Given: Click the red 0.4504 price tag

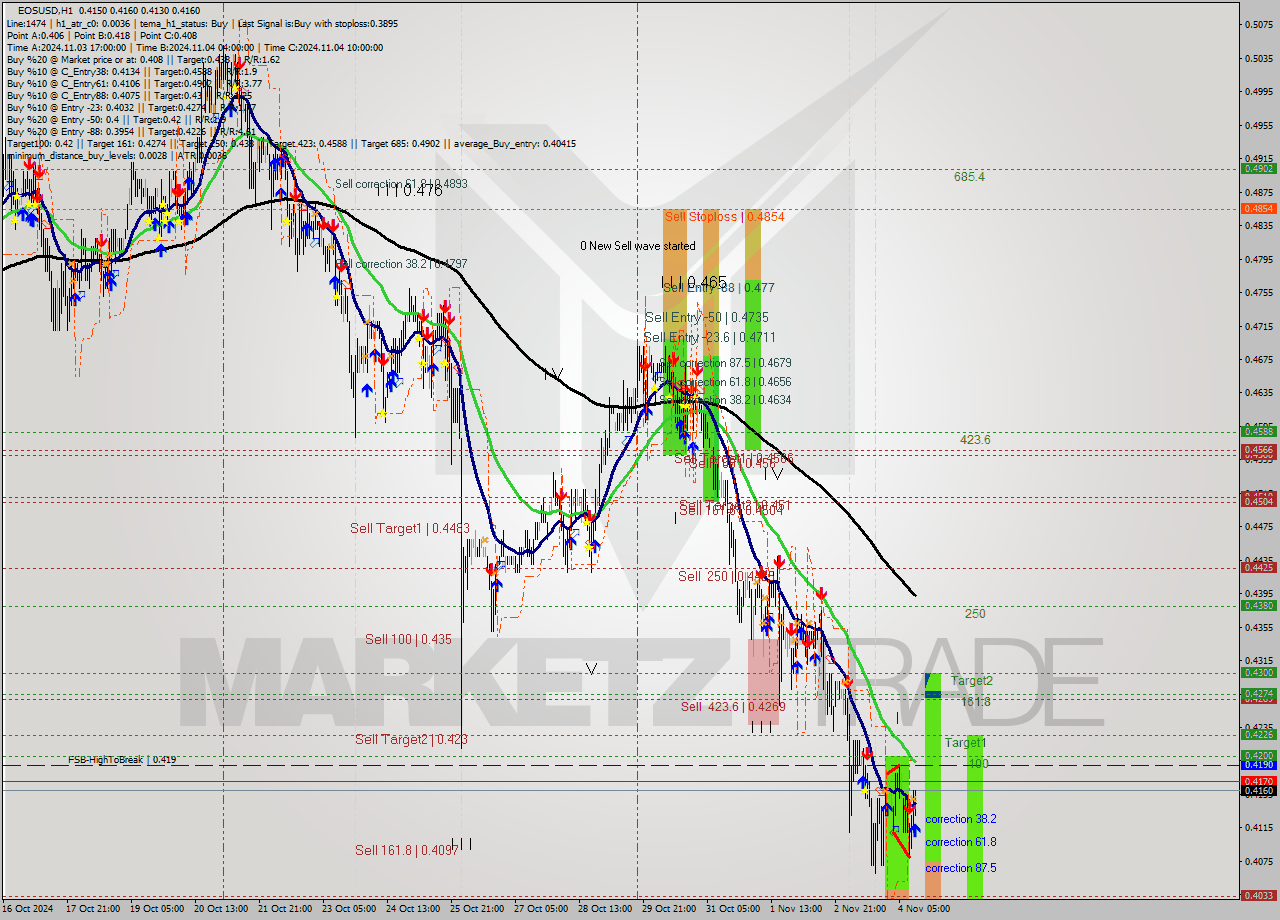Looking at the screenshot, I should point(1257,501).
